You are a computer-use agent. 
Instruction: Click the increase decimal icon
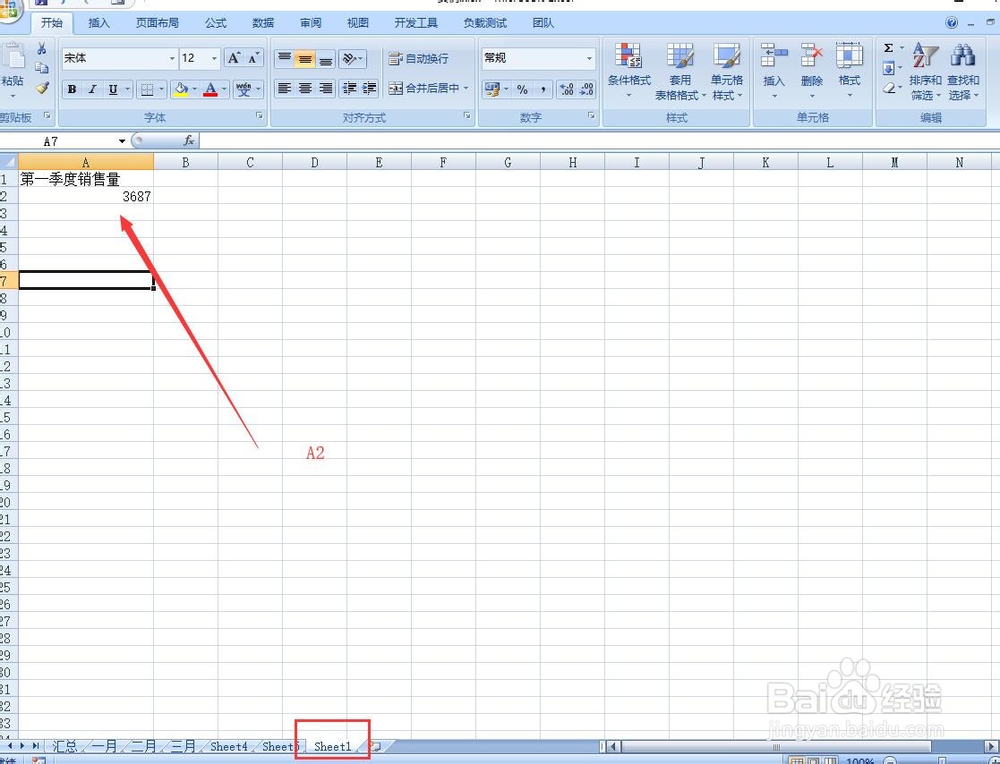coord(566,89)
